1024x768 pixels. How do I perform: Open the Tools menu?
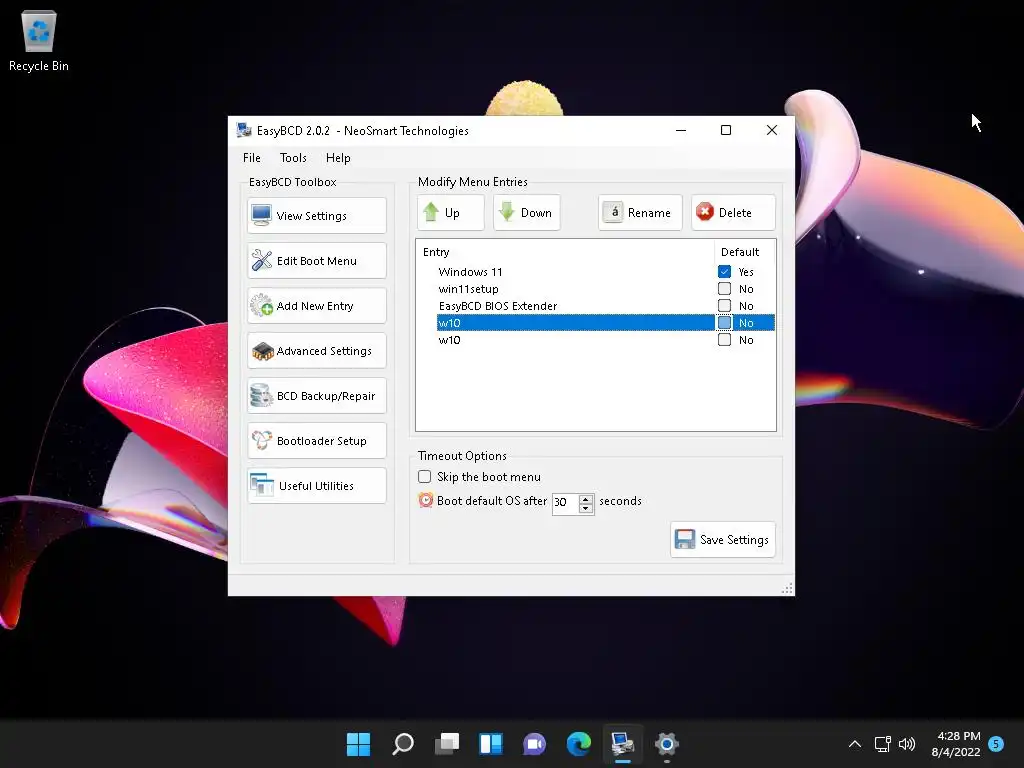293,157
